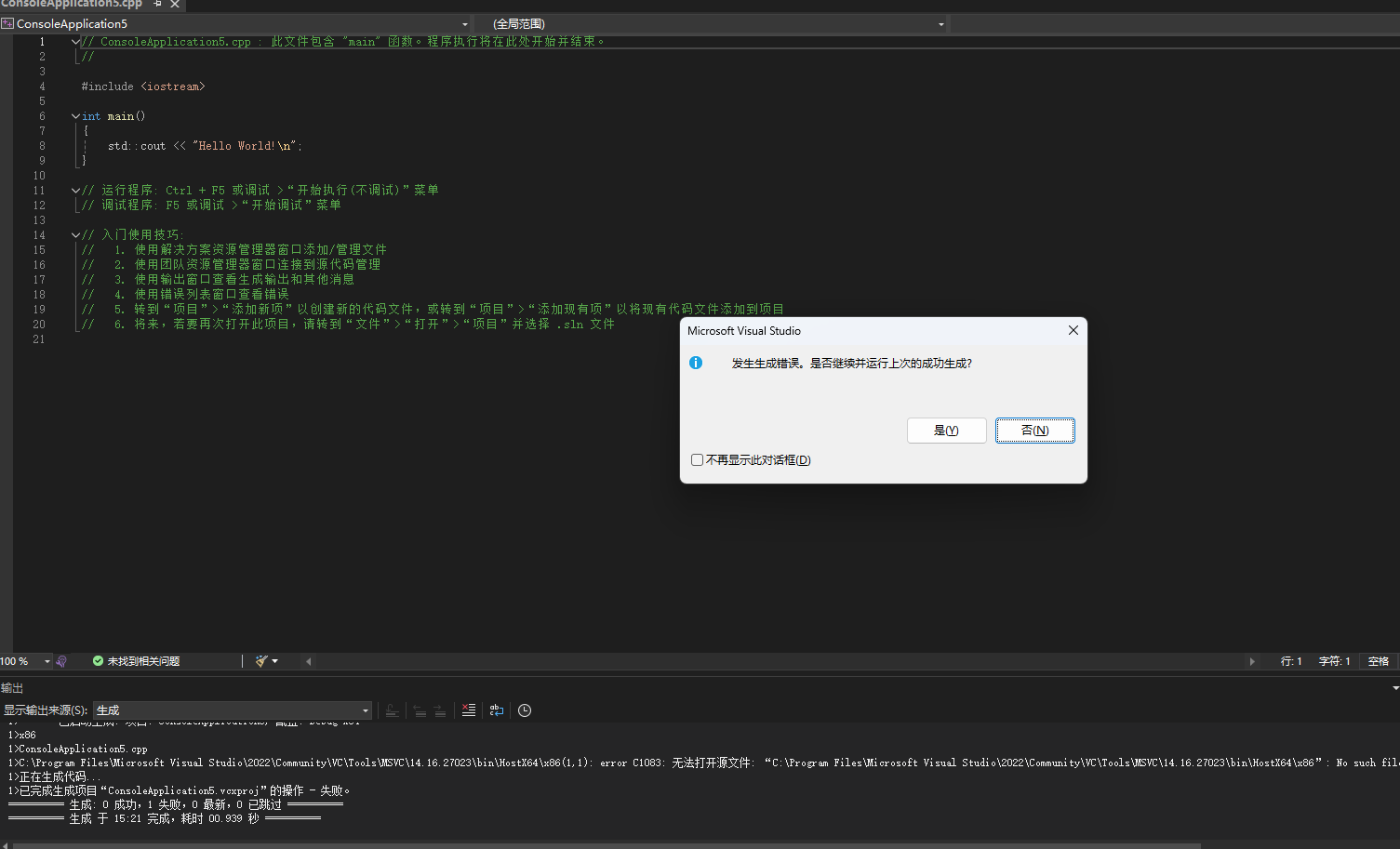Toggle word wrap in the output panel
The image size is (1400, 849).
point(497,710)
